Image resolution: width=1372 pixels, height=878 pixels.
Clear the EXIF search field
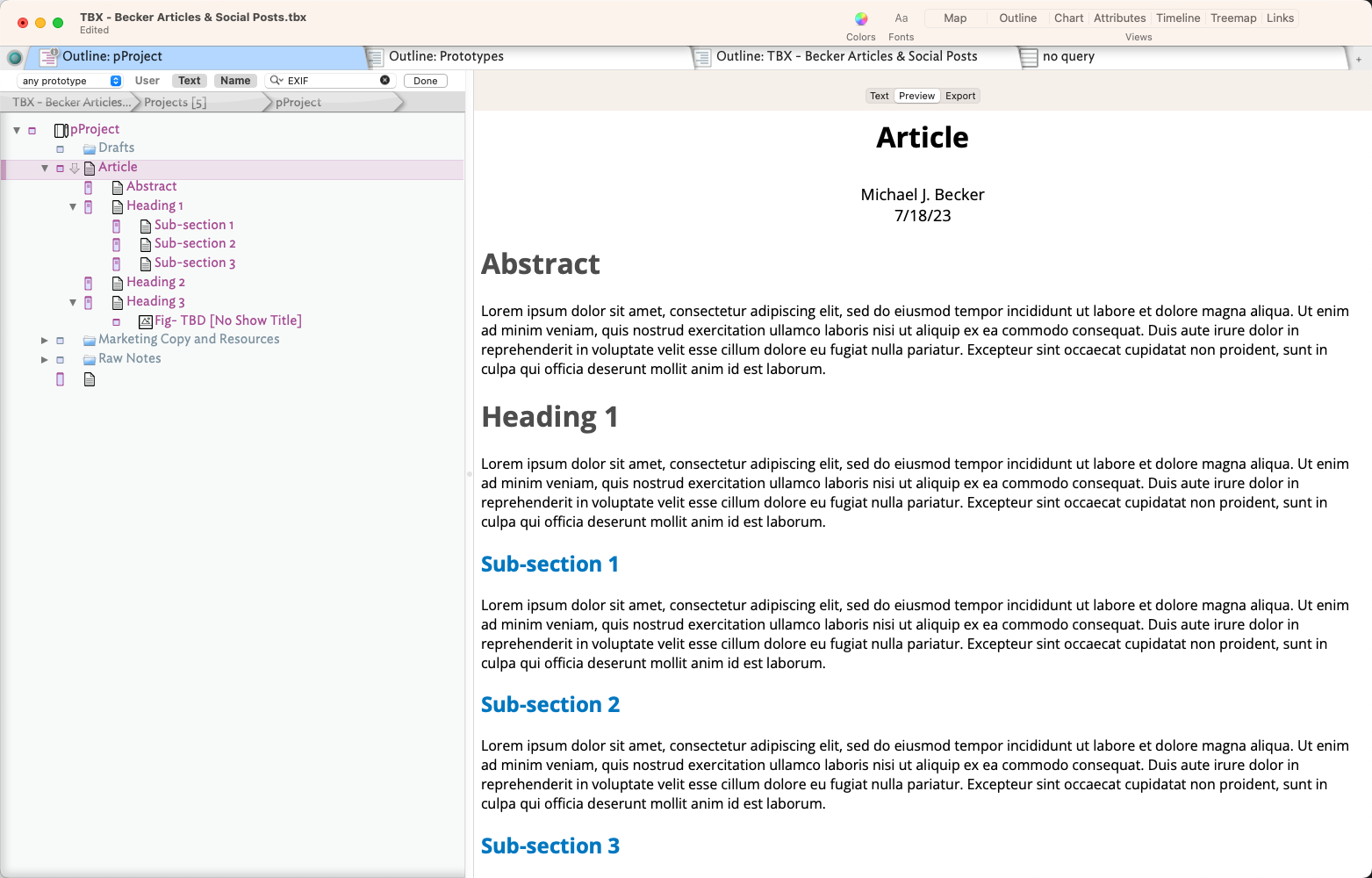point(384,80)
